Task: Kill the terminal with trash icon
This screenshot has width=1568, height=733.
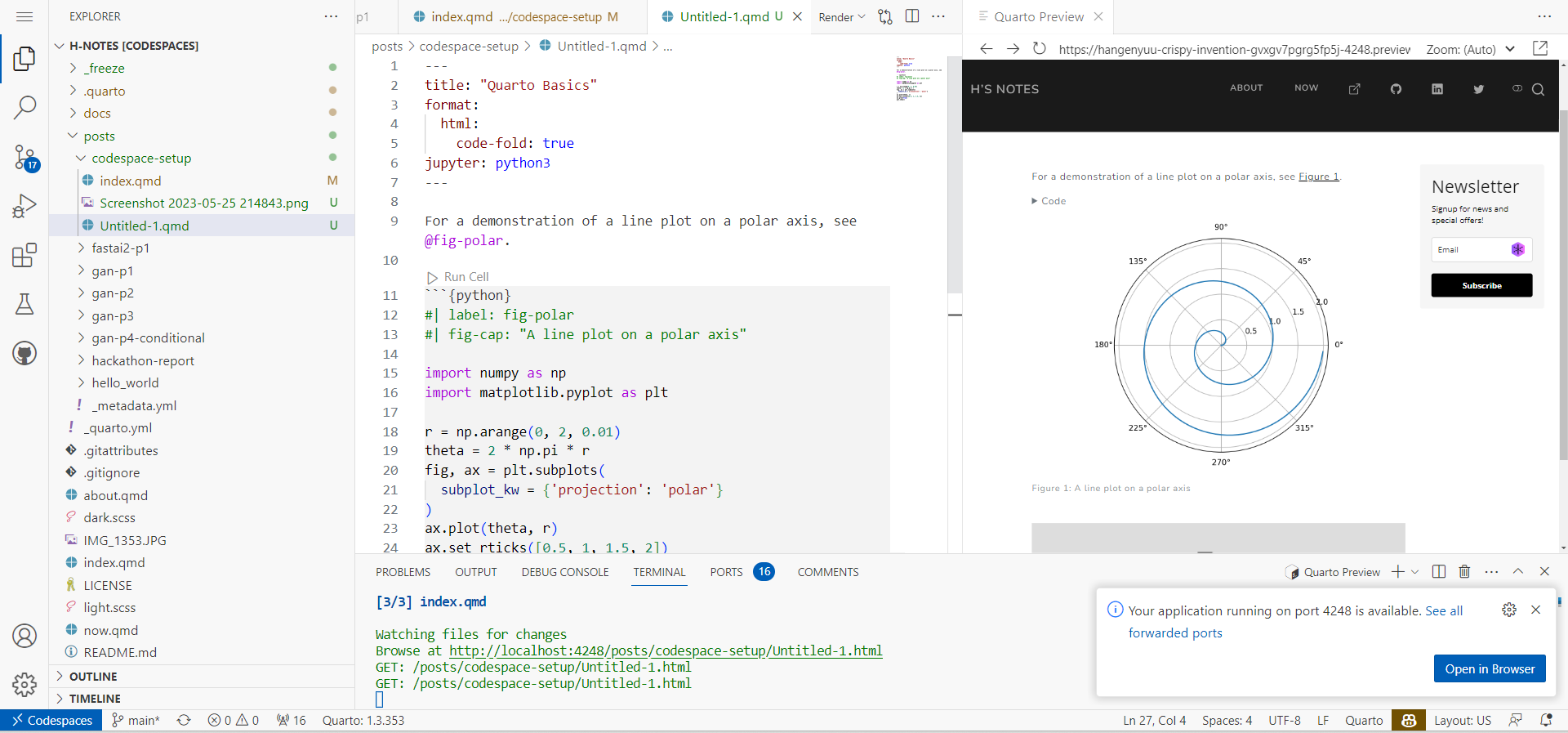Action: (x=1464, y=572)
